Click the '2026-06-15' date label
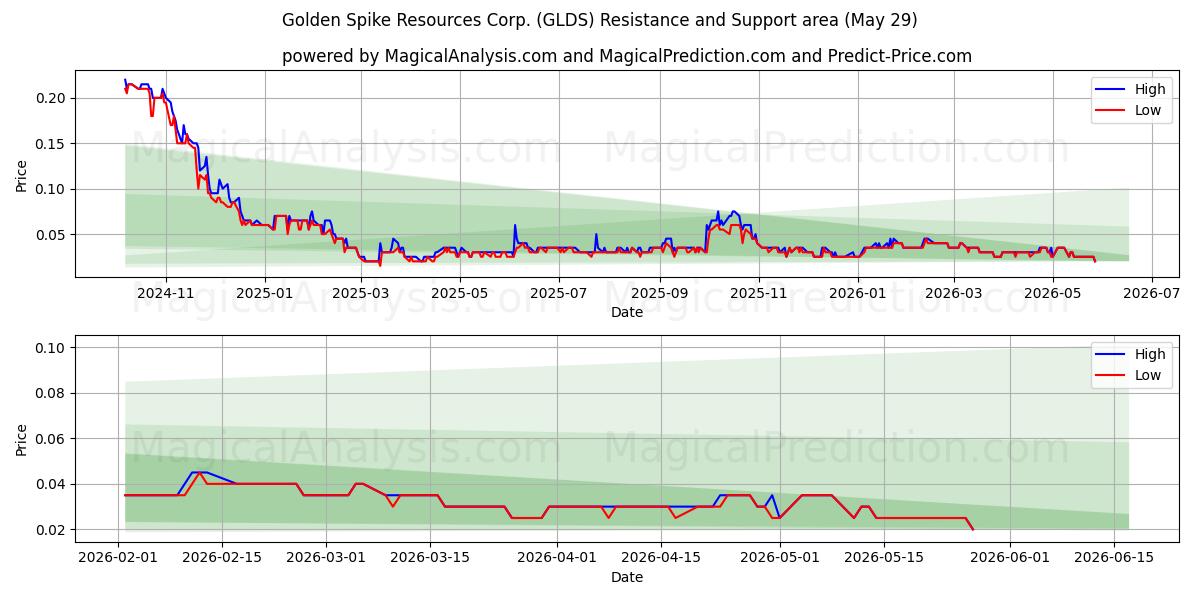The width and height of the screenshot is (1200, 600). [x=1114, y=559]
